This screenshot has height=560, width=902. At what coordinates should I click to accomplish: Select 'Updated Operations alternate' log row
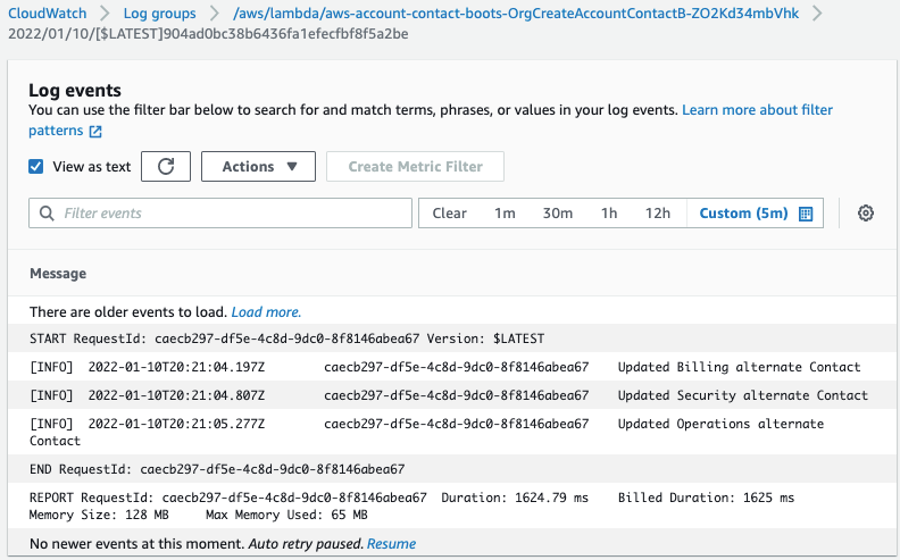point(452,432)
